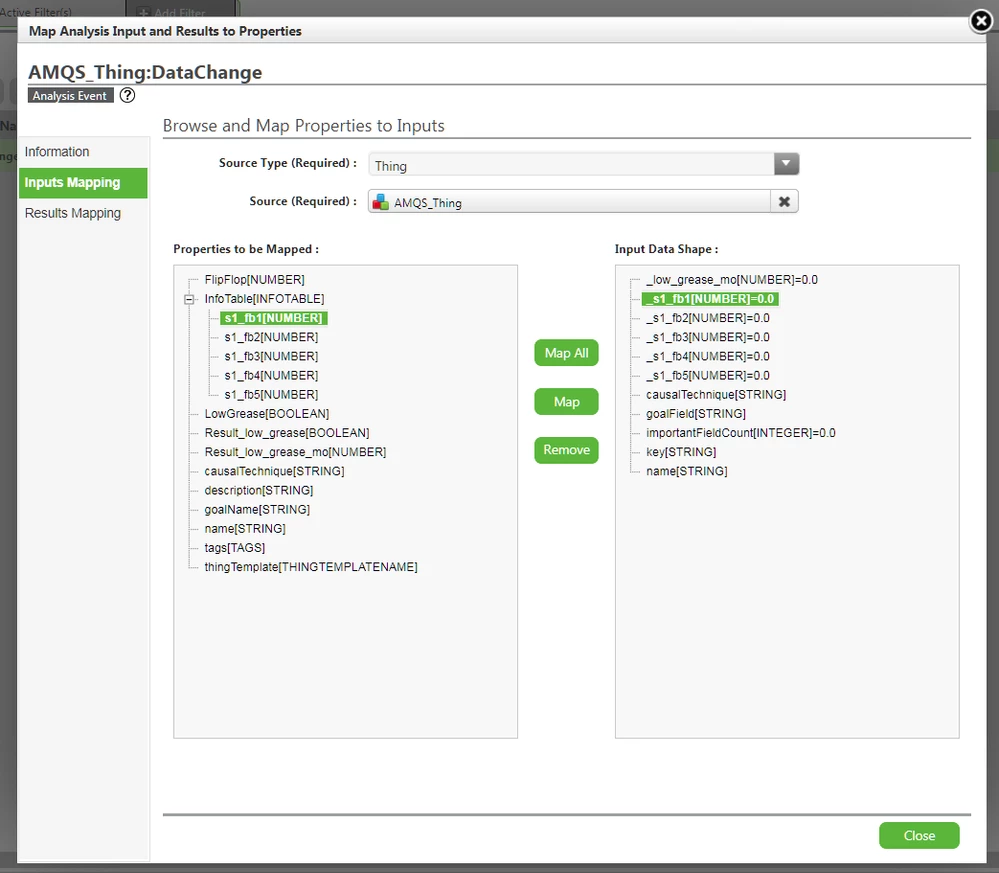The height and width of the screenshot is (873, 999).
Task: Select name[STRING] in properties list
Action: tap(245, 528)
